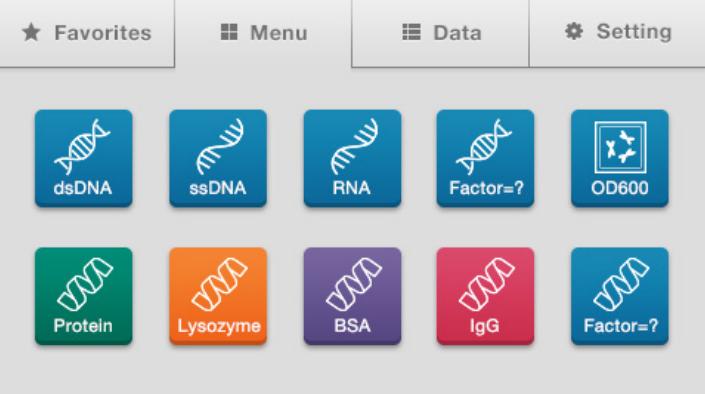Choose the purple BSA tile
This screenshot has width=705, height=394.
click(x=352, y=296)
